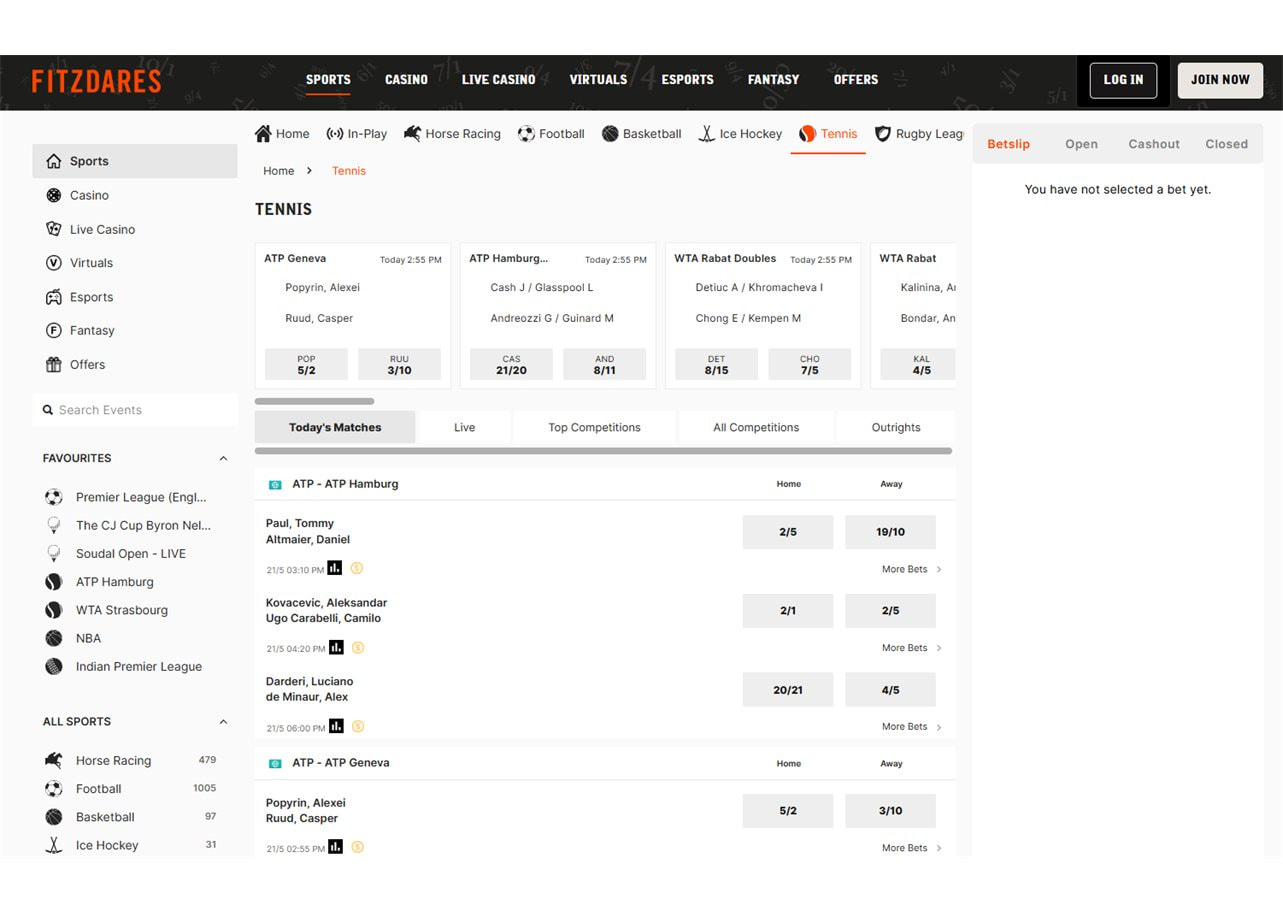Open Virtuals in left sidebar
The image size is (1283, 913).
[135, 263]
